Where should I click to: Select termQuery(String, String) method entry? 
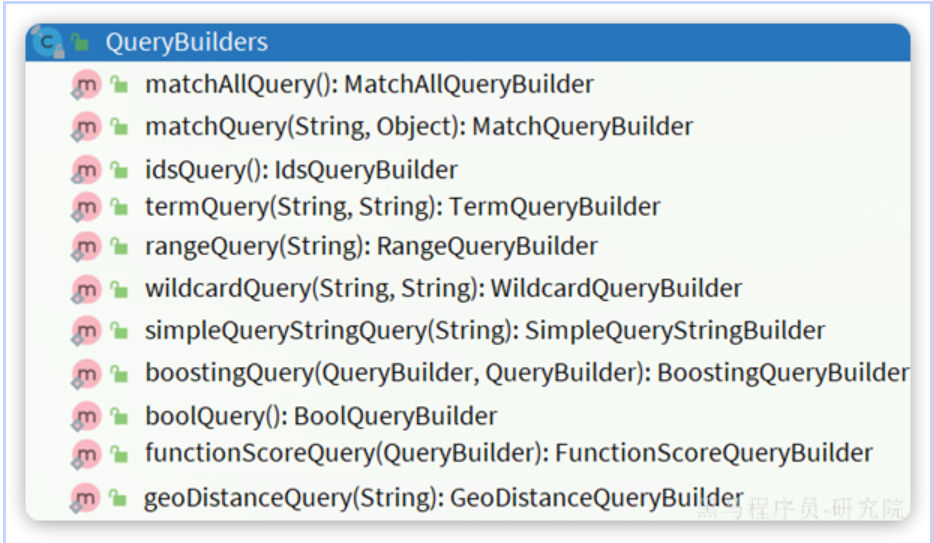pos(402,207)
